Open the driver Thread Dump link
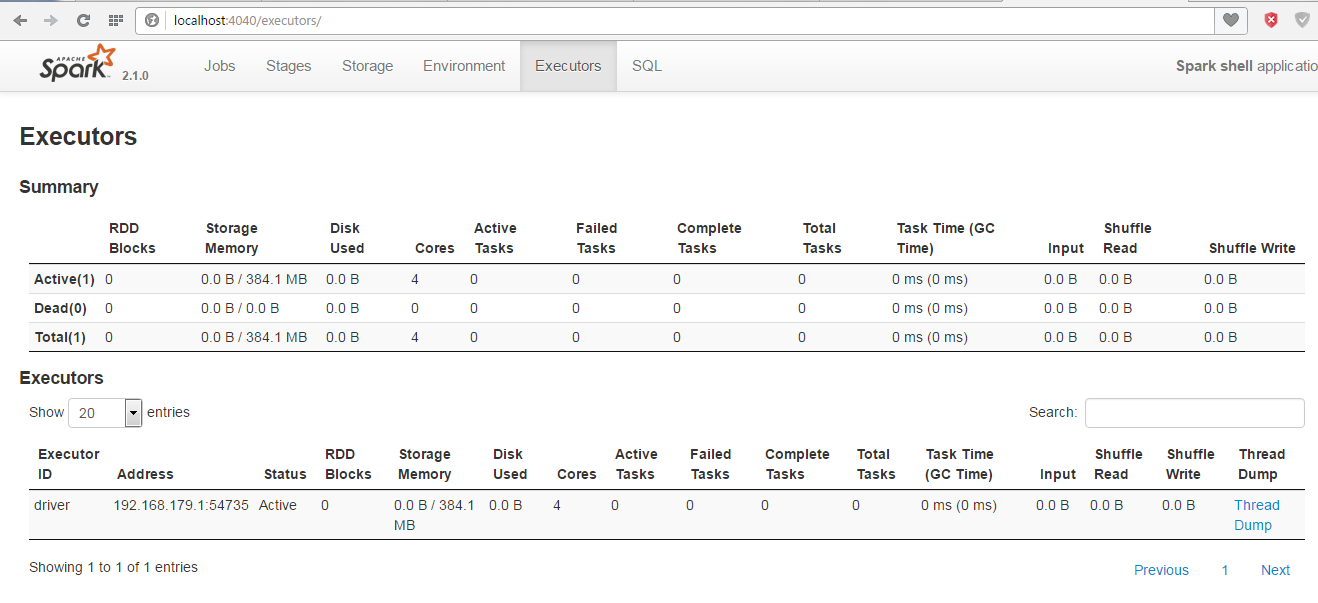This screenshot has height=603, width=1318. click(1256, 515)
